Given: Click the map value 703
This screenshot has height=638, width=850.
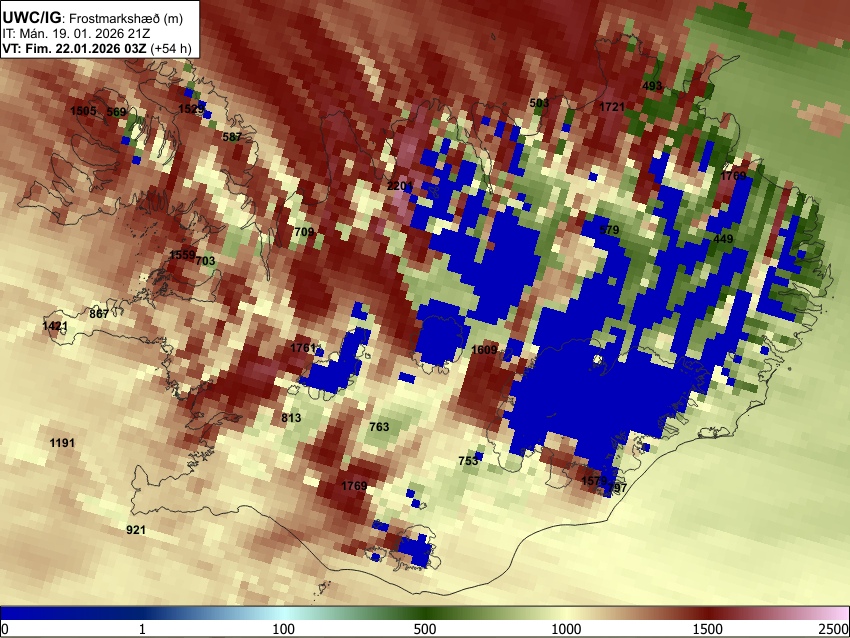Looking at the screenshot, I should pyautogui.click(x=205, y=261).
